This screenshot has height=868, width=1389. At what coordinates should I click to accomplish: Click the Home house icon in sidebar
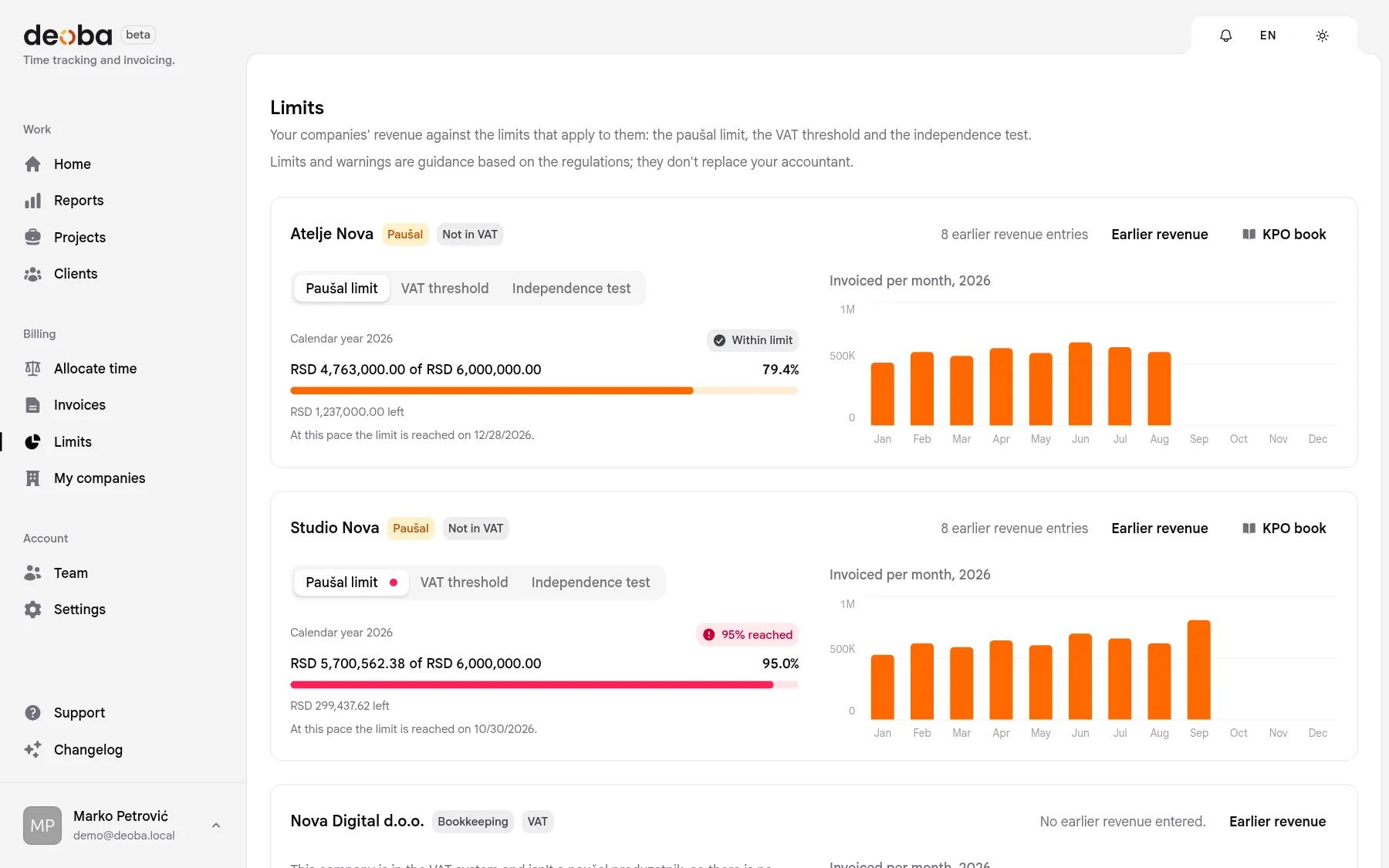tap(32, 164)
